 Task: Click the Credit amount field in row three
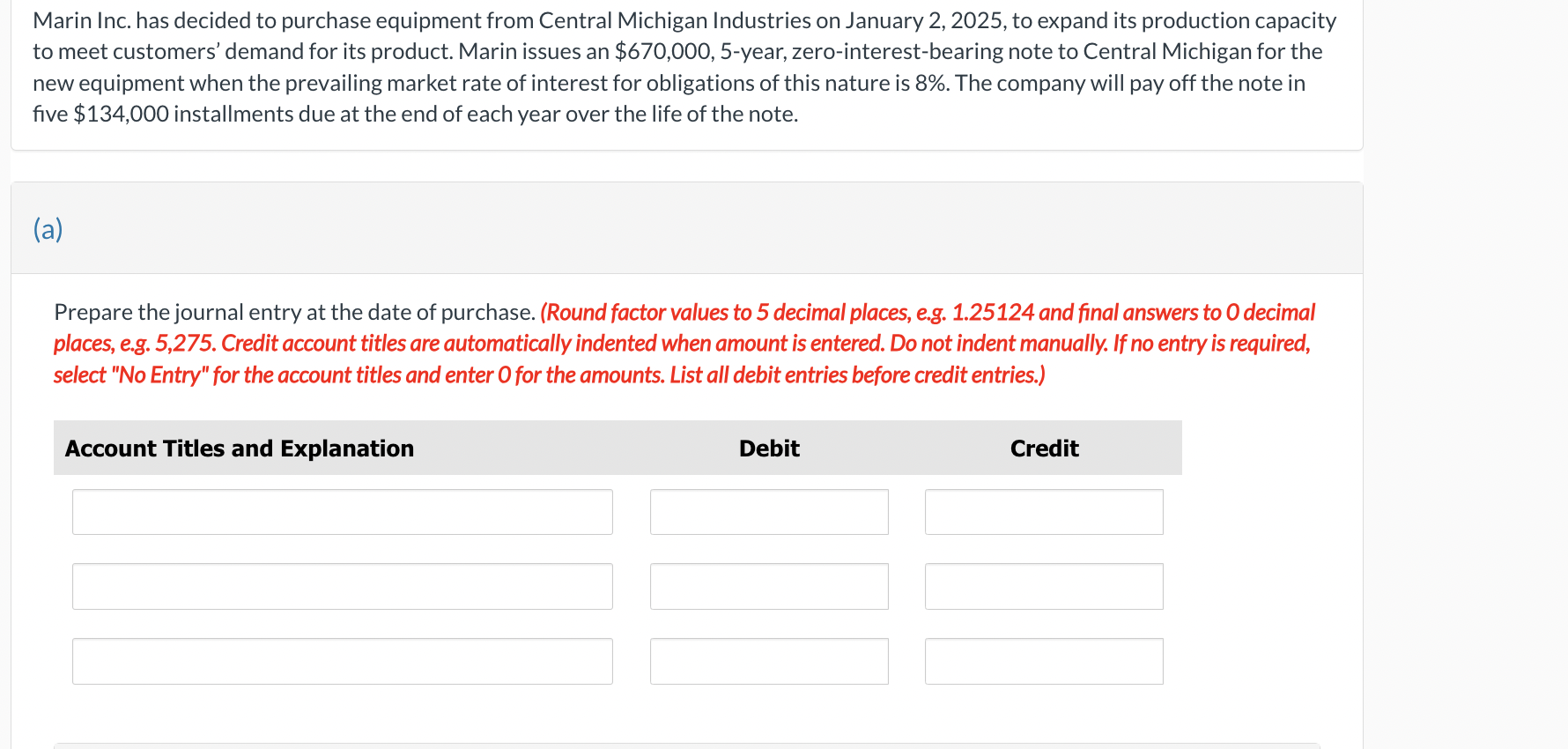[1043, 660]
